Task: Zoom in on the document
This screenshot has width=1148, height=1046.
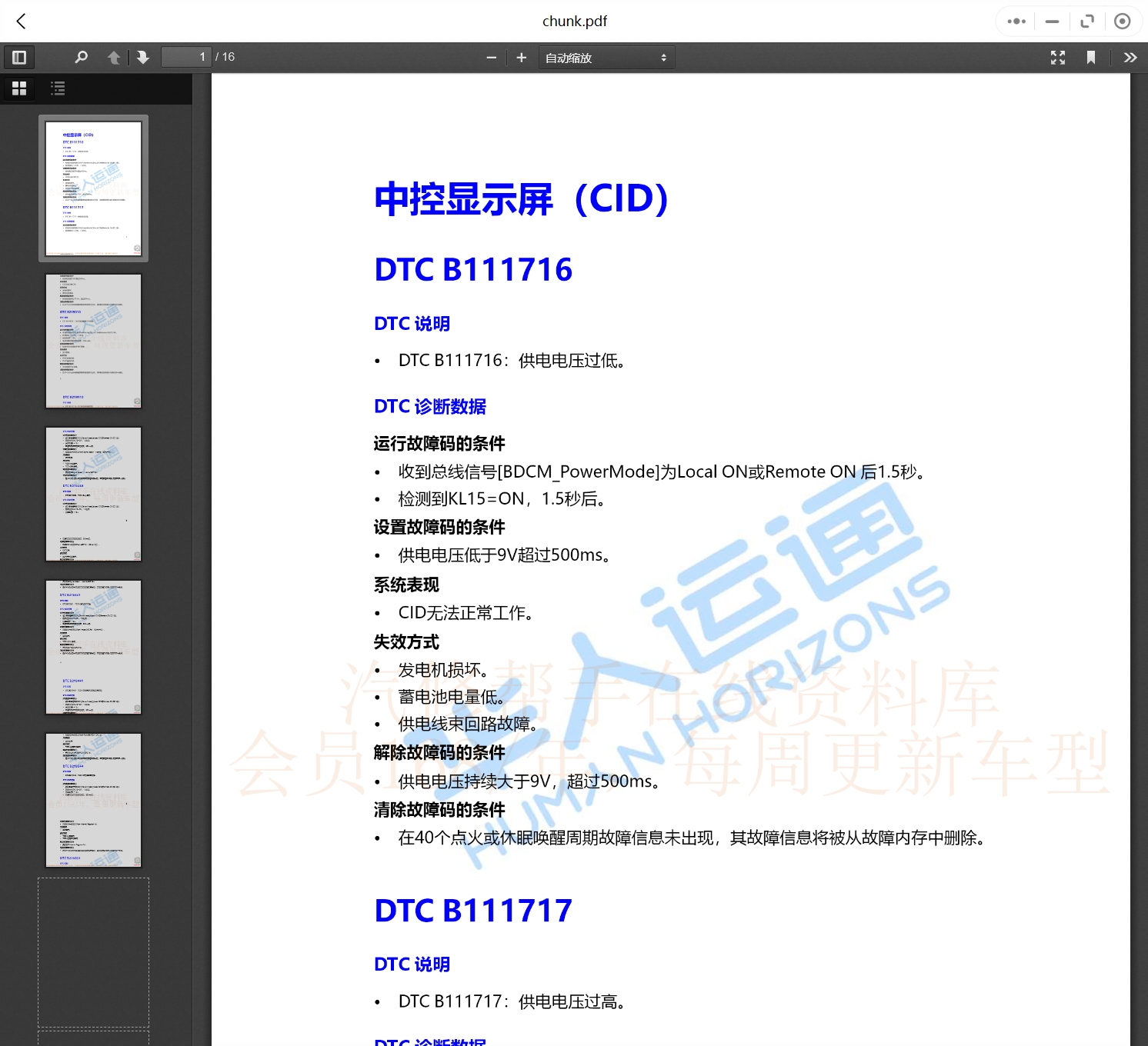Action: (522, 57)
